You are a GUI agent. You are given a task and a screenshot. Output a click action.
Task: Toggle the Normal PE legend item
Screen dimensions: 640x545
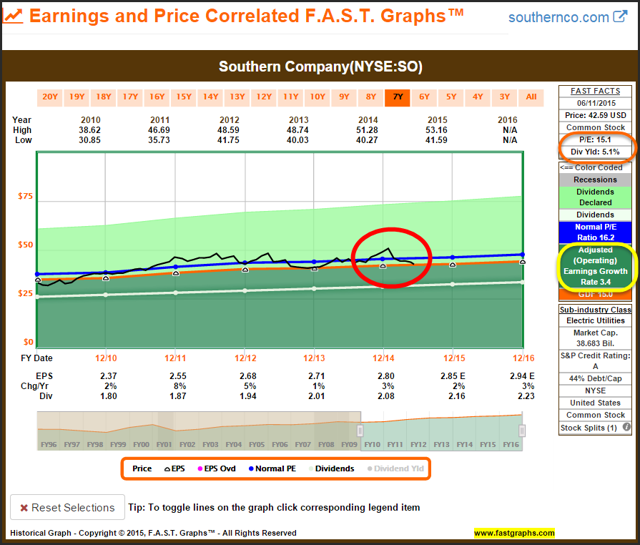(272, 469)
